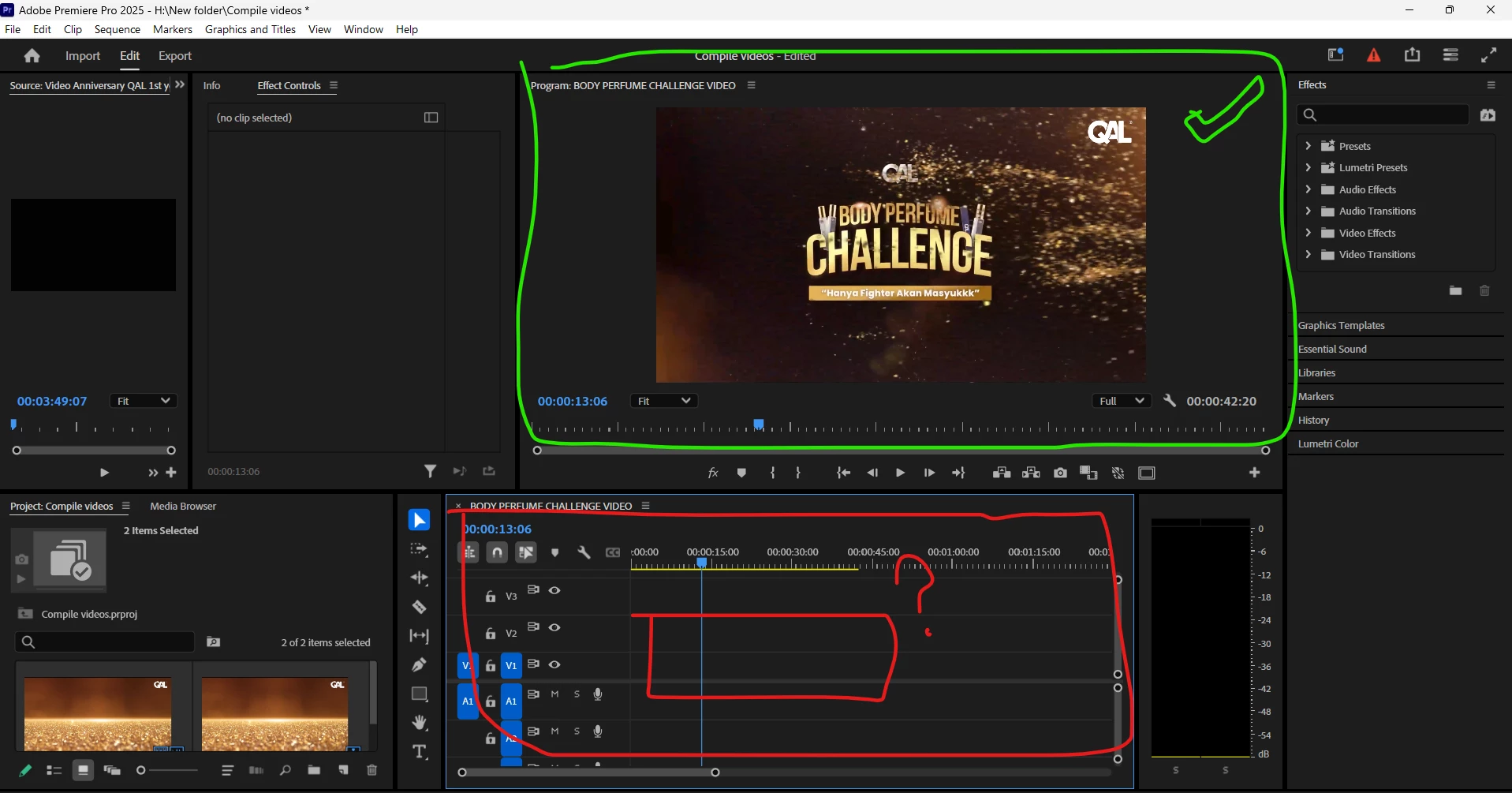Viewport: 1512px width, 793px height.
Task: Expand the Lumetri Presets folder
Action: point(1308,167)
